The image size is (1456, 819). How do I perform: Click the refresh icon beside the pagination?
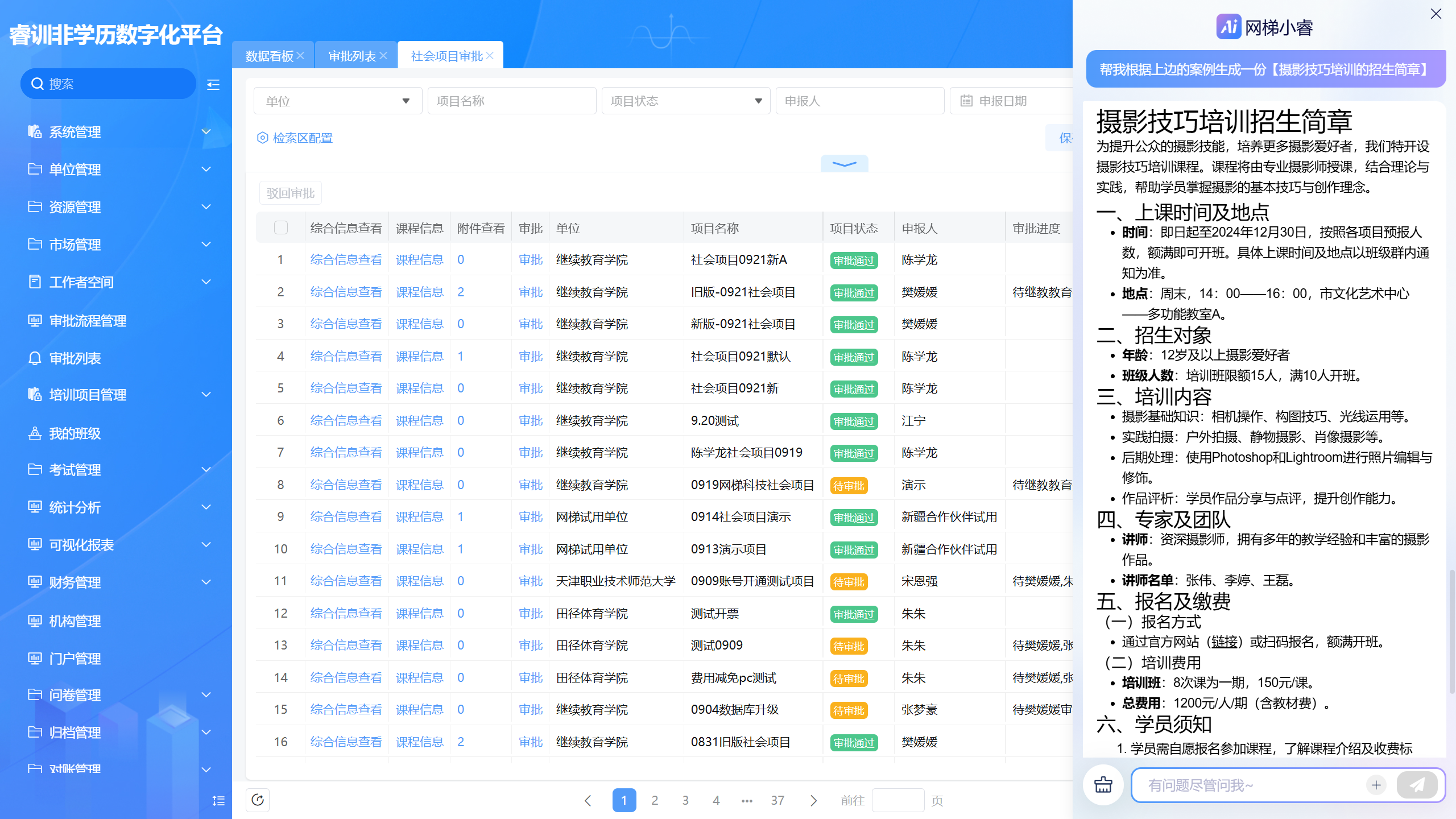(258, 800)
